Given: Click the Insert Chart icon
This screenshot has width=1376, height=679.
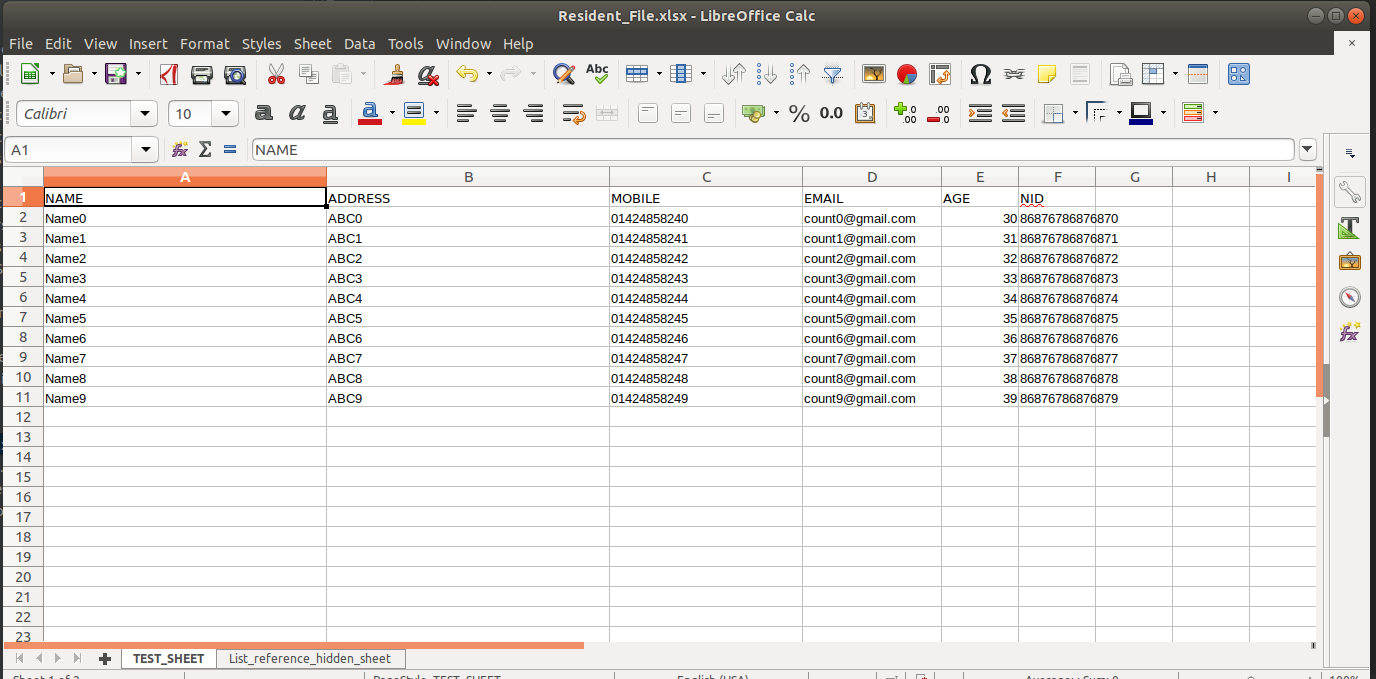Looking at the screenshot, I should pyautogui.click(x=907, y=74).
